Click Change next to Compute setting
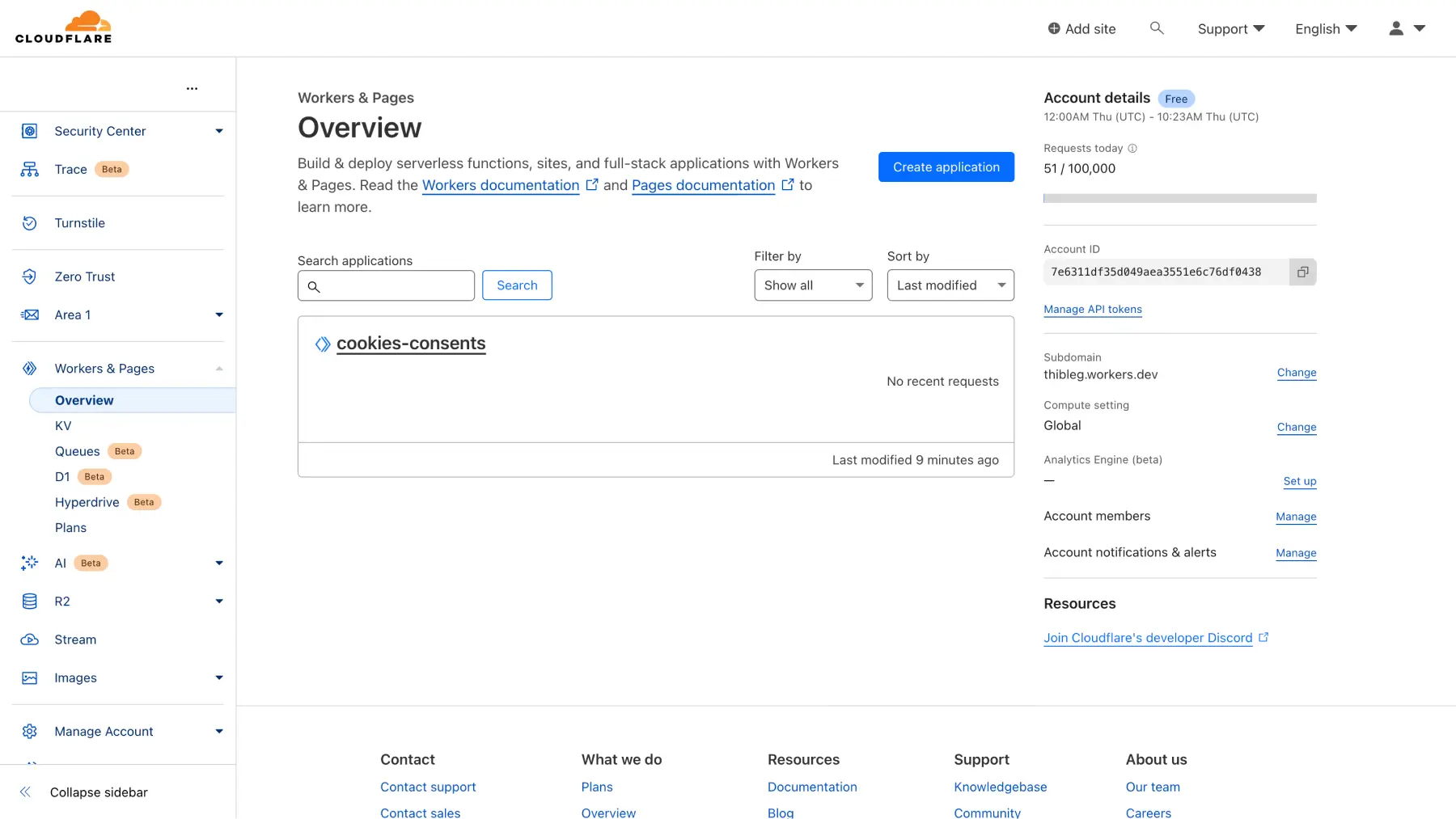The height and width of the screenshot is (819, 1456). coord(1297,427)
